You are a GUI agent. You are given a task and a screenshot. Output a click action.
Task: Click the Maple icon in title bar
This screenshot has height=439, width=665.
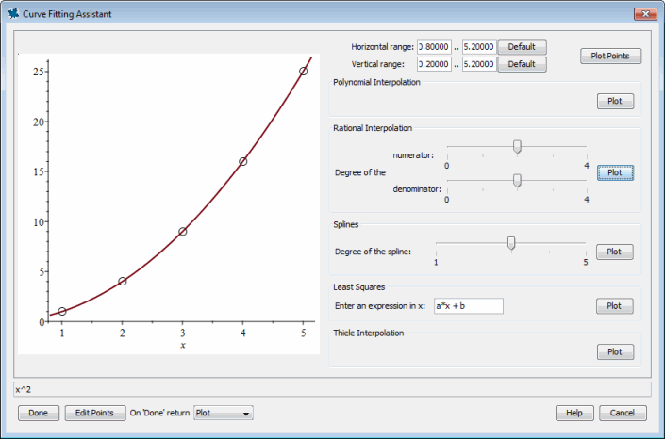(x=12, y=11)
